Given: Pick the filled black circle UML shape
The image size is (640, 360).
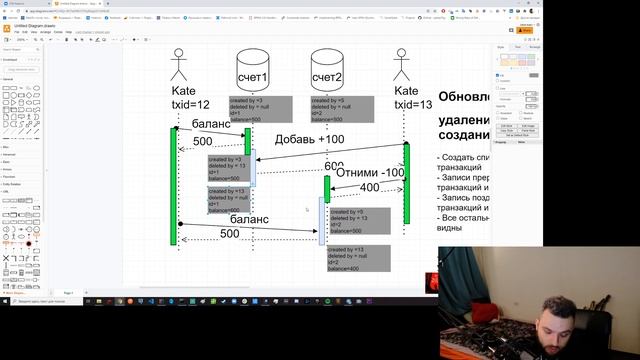Looking at the screenshot, I should point(29,243).
